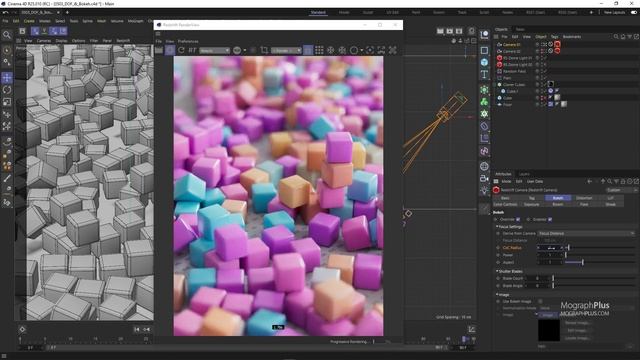This screenshot has width=640, height=360.
Task: Click the hamburger menu icon in RenderView
Action: coord(158,34)
